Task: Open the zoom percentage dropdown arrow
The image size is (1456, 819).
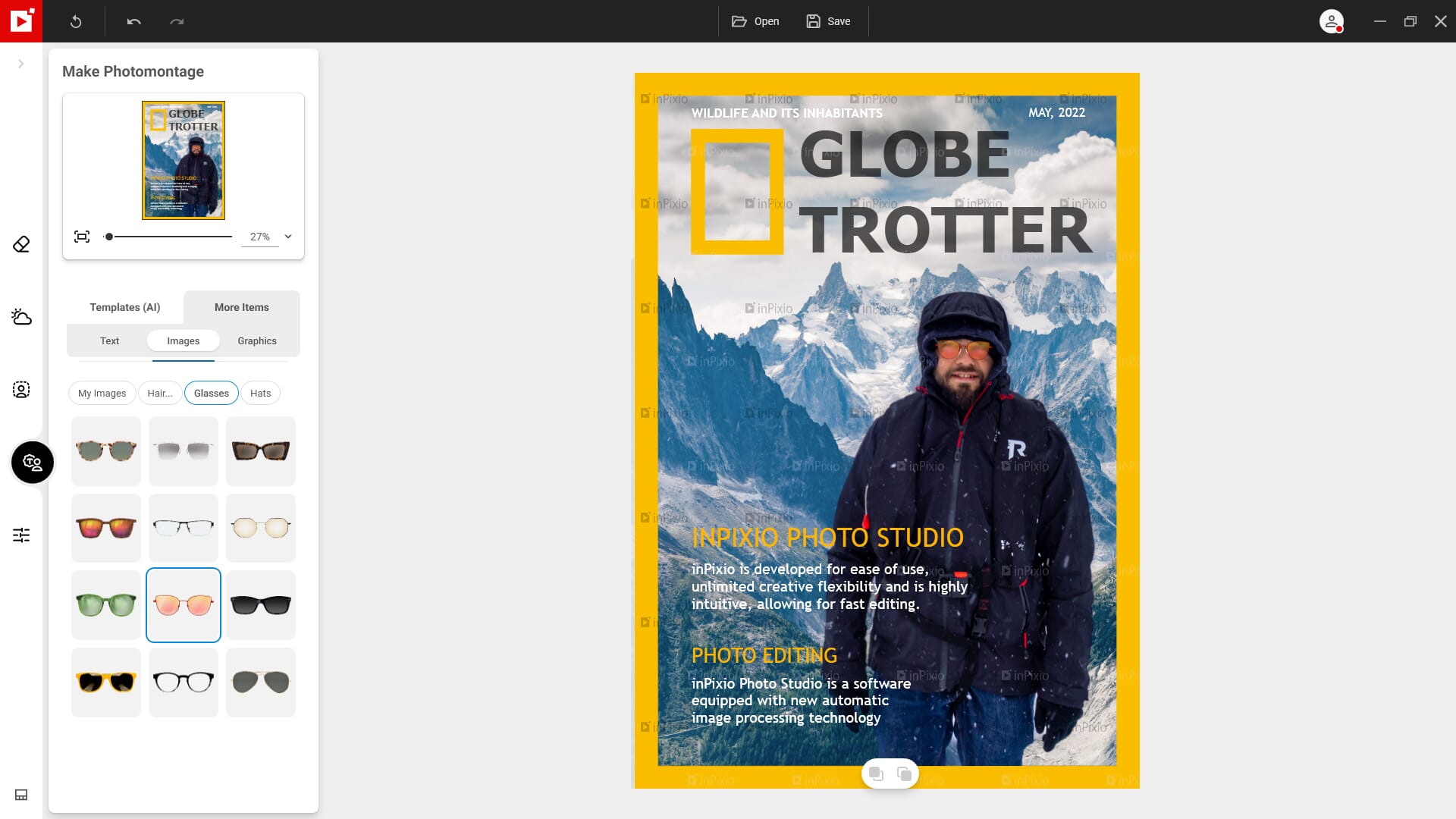Action: click(x=288, y=237)
